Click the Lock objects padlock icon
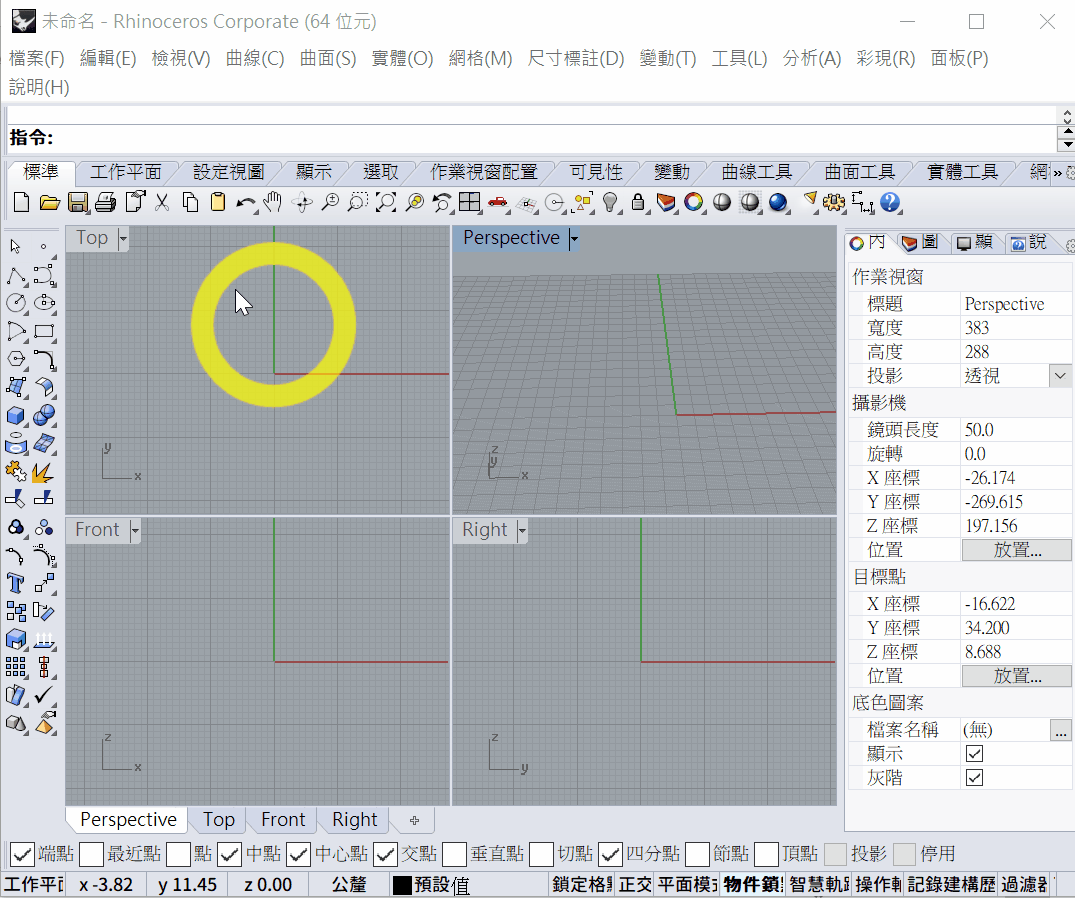This screenshot has height=898, width=1075. coord(638,203)
